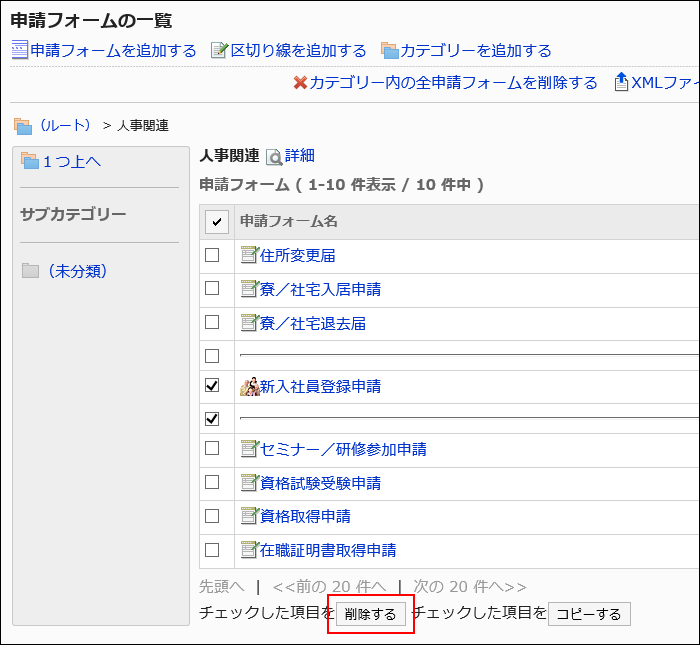Open the 寮/社宅退去届 form link
Image resolution: width=700 pixels, height=645 pixels.
[313, 323]
